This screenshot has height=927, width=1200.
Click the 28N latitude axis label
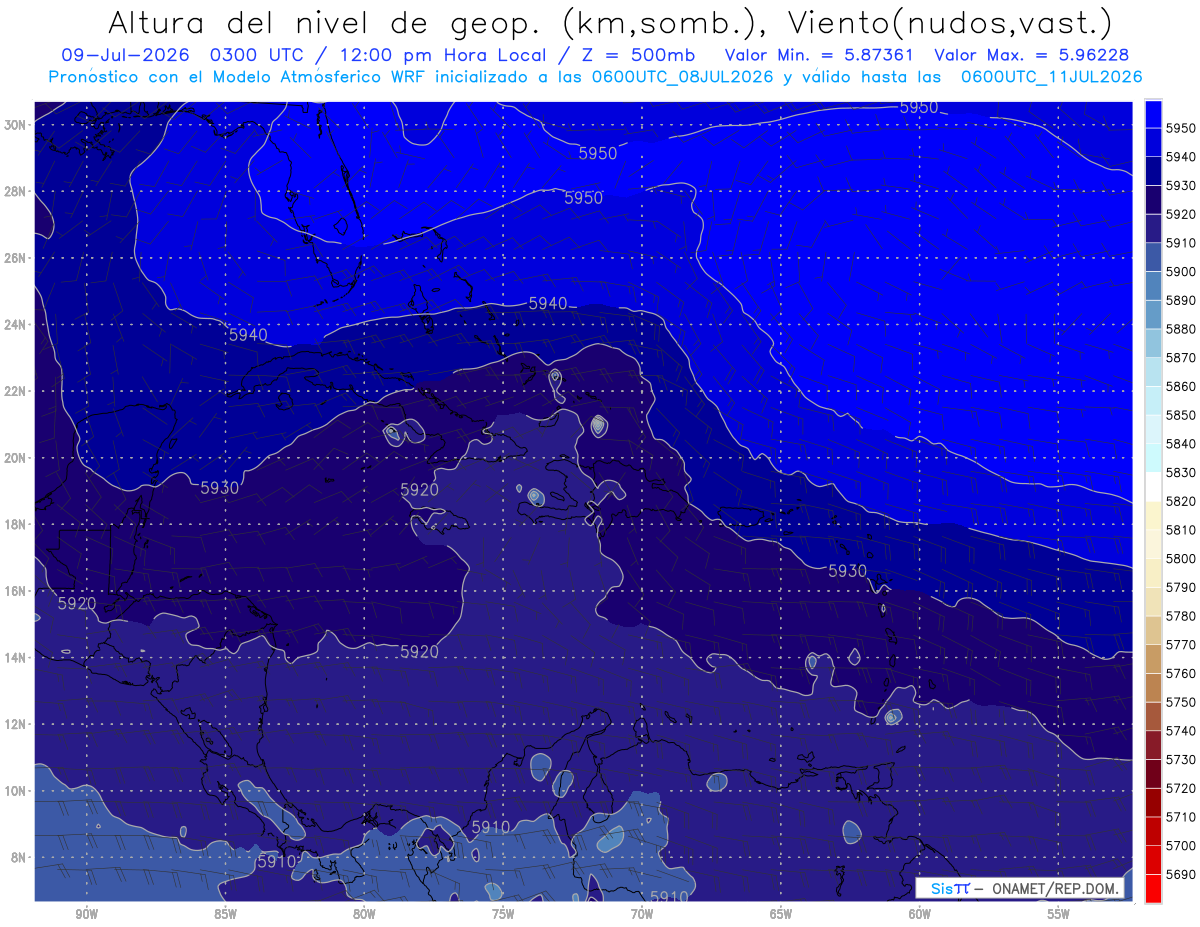17,191
